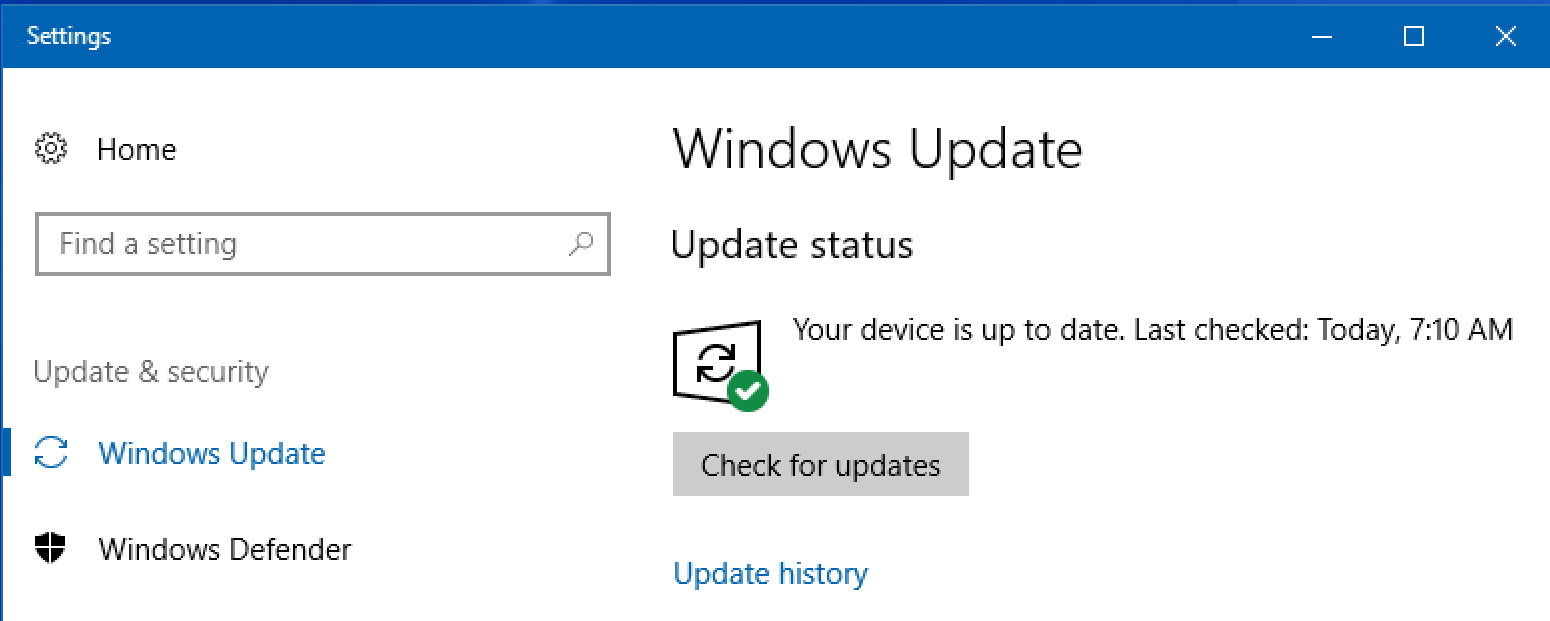Open the Update history link

pos(770,574)
